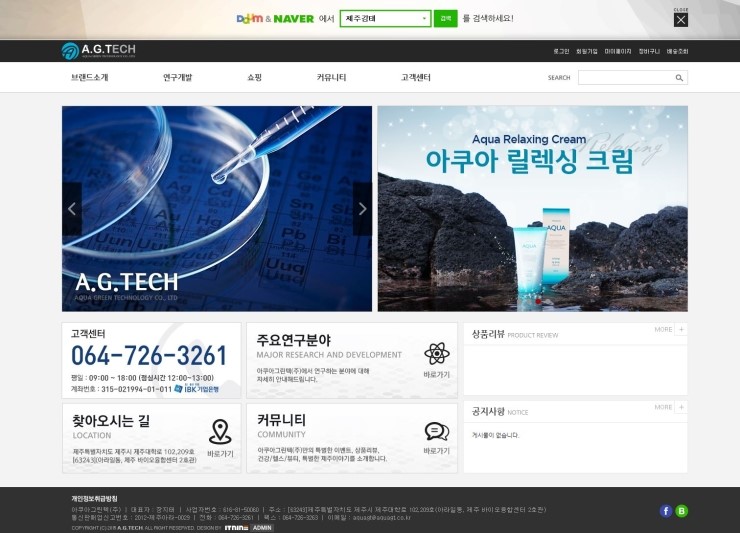Click the 상품리뷰 PRODUCT REVIEW heading
This screenshot has width=740, height=533.
point(515,335)
